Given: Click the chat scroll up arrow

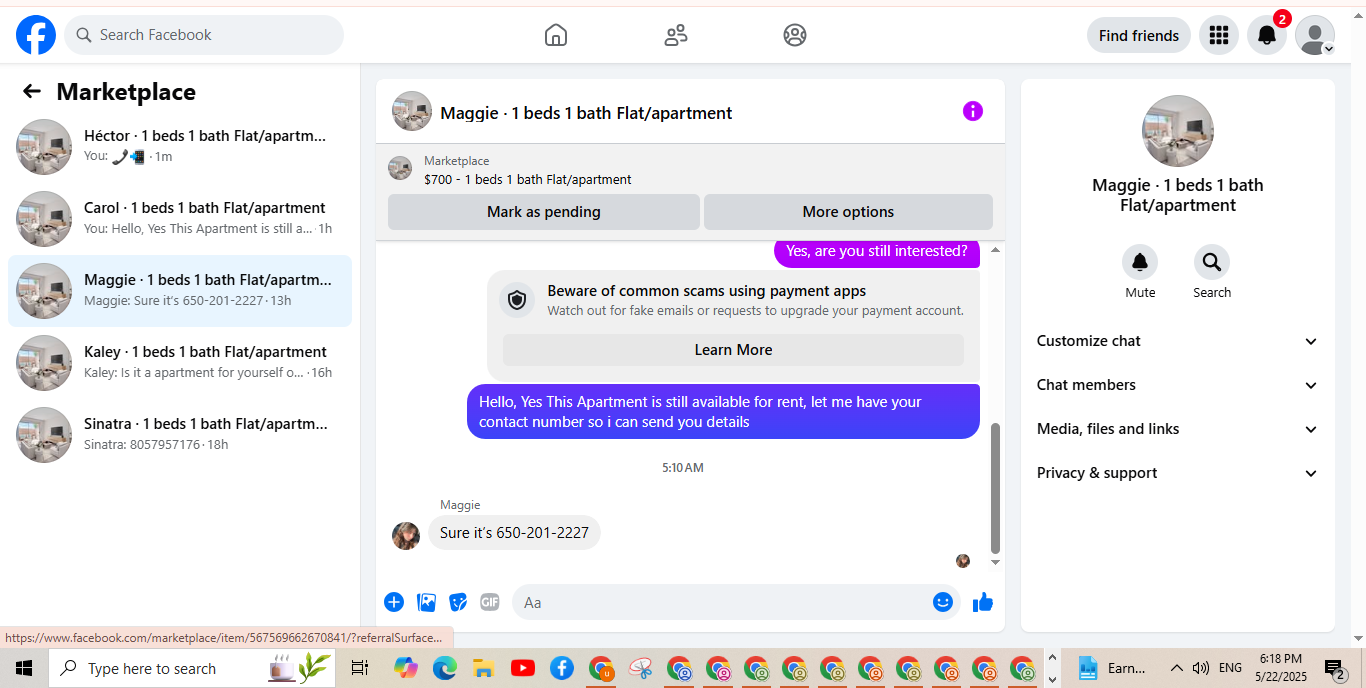Looking at the screenshot, I should (x=995, y=250).
